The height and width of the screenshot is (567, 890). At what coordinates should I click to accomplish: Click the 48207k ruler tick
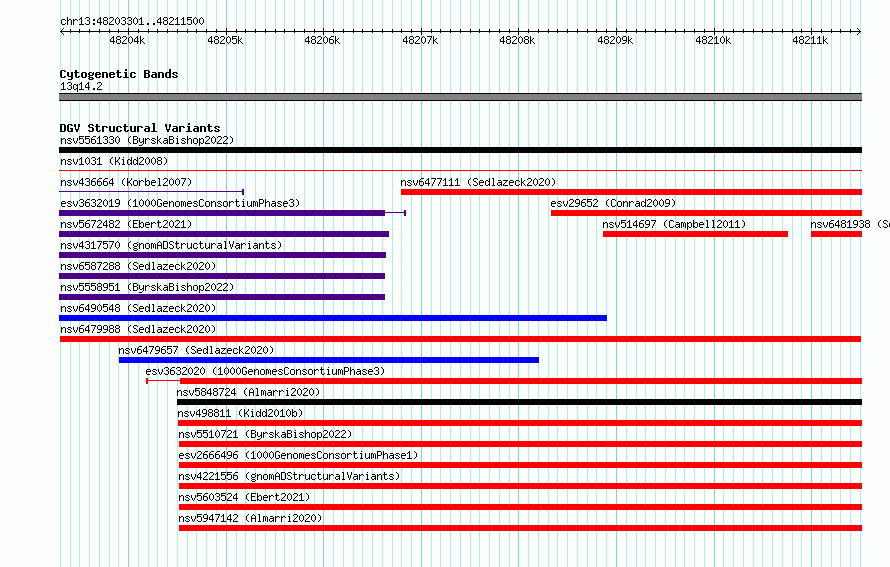pyautogui.click(x=420, y=40)
